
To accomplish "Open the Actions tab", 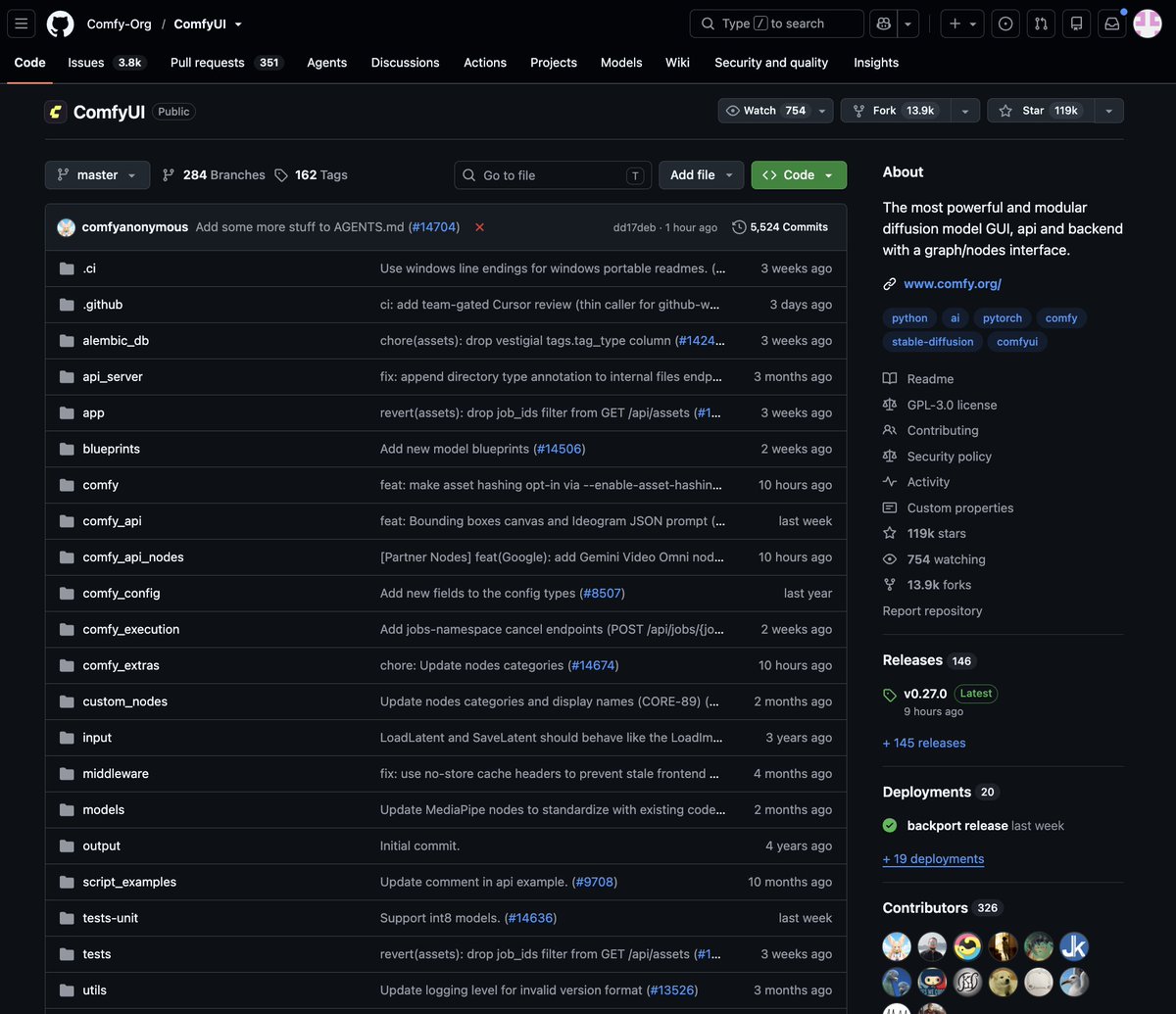I will click(x=485, y=63).
